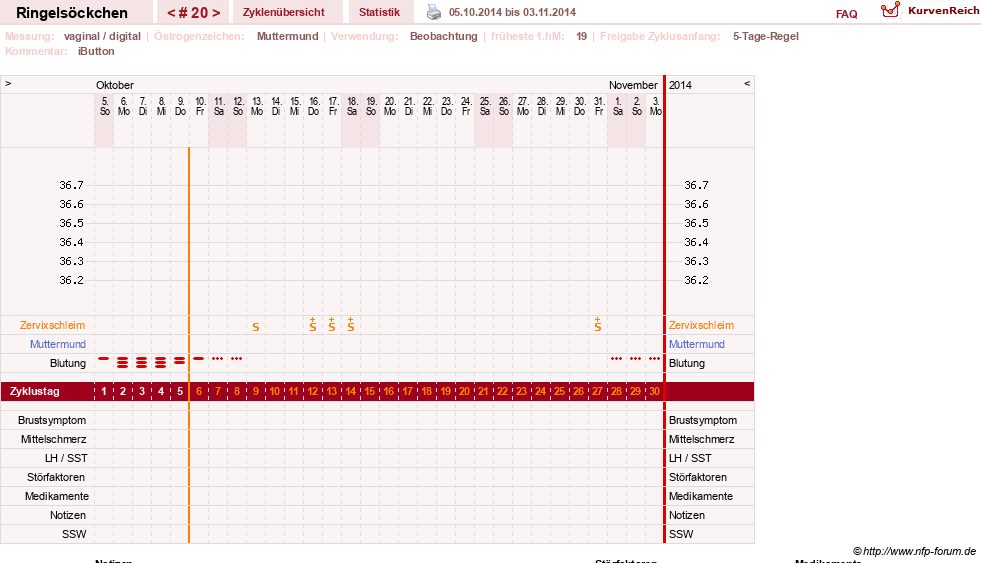
Task: Click spotting dots on cycle day 28
Action: 616,358
